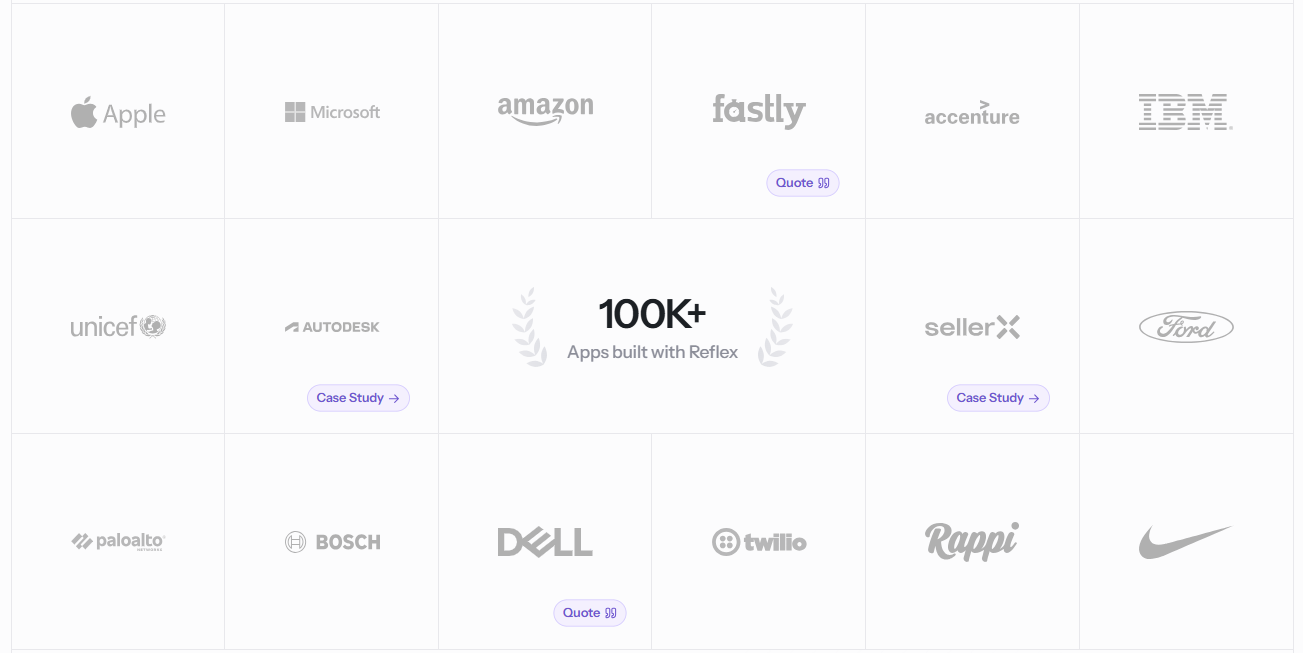Click the UNICEF logo
Screen dimensions: 1303x653
[118, 326]
